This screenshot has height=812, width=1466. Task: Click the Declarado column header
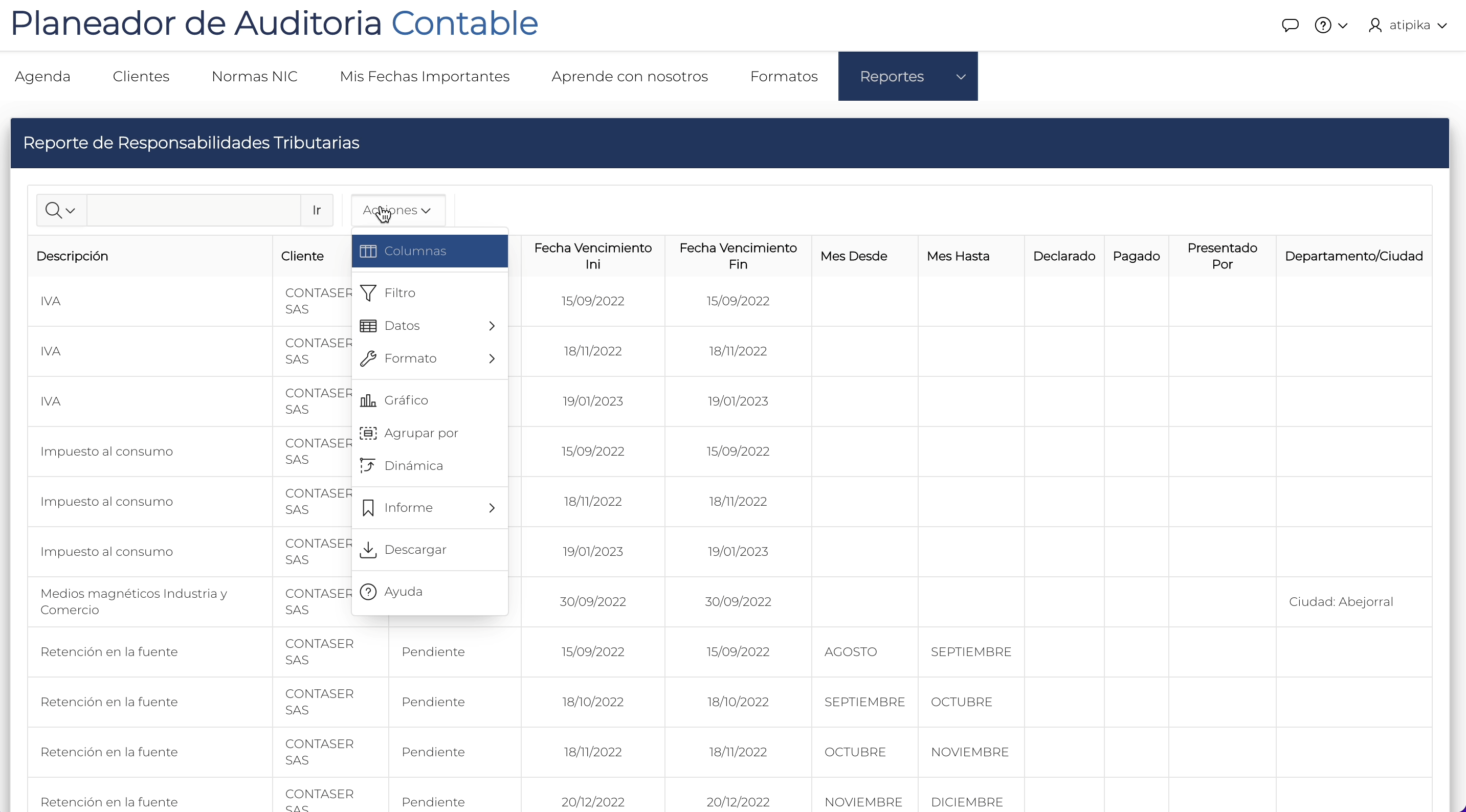click(1064, 256)
